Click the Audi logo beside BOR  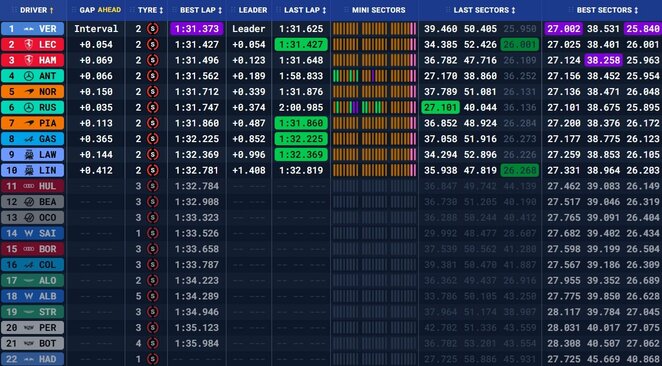29,249
